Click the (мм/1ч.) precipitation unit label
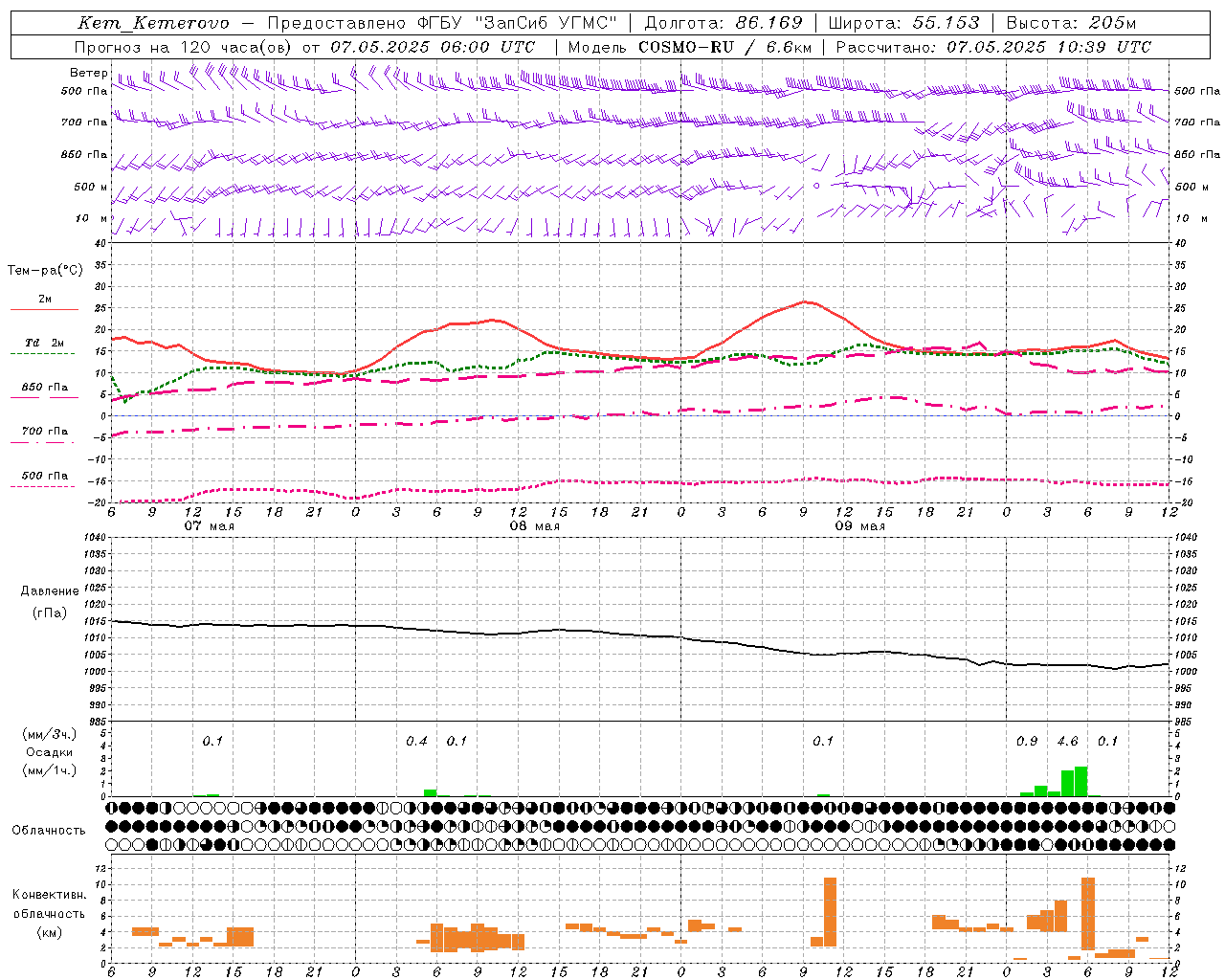The width and height of the screenshot is (1225, 980). coord(50,769)
